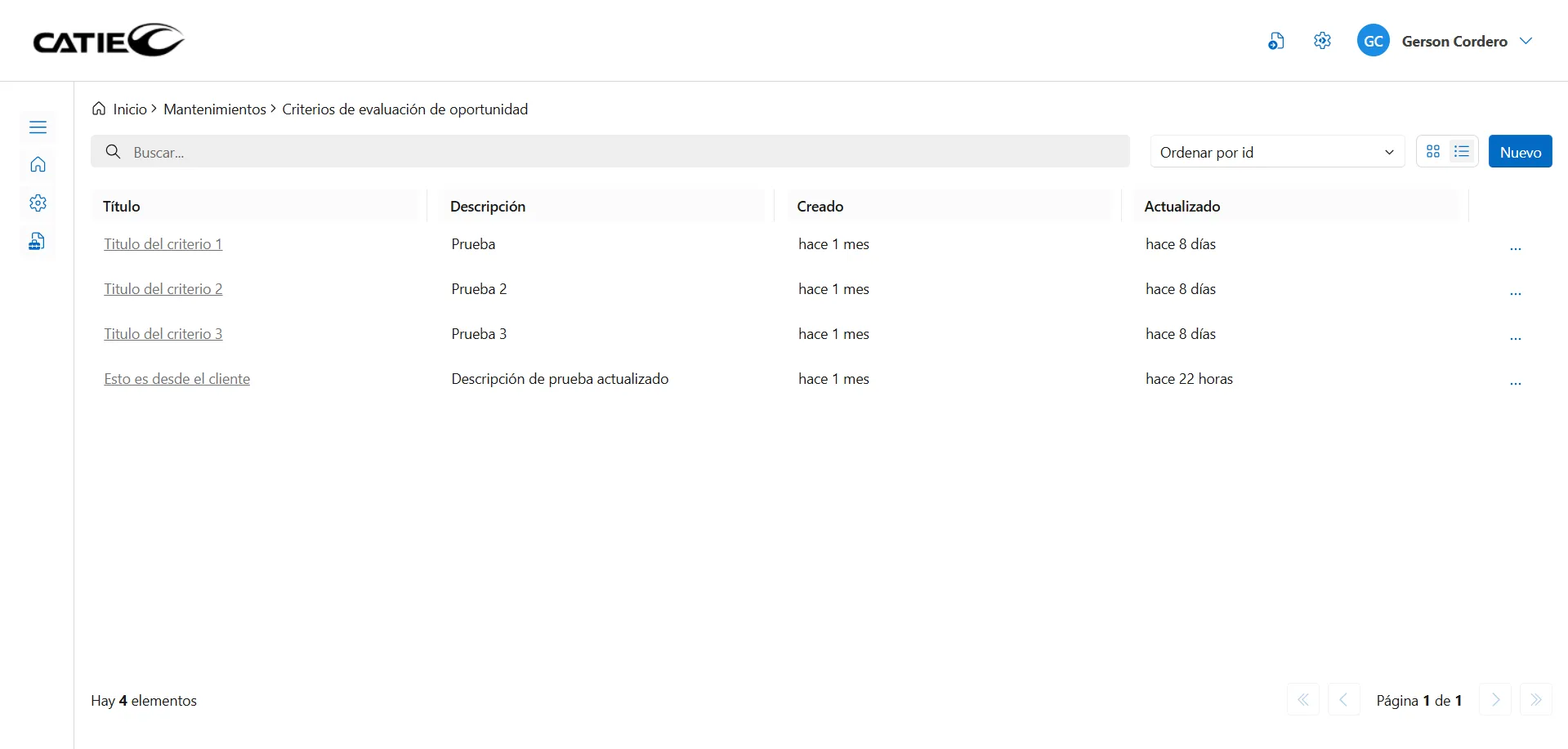Image resolution: width=1568 pixels, height=749 pixels.
Task: Click the file import icon in header
Action: coord(1275,41)
